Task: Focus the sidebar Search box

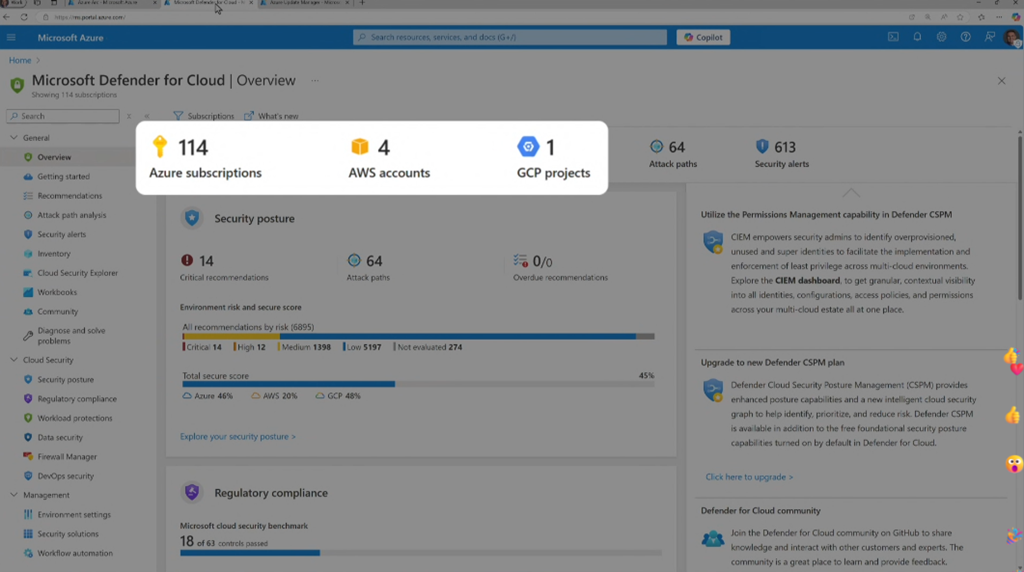Action: (63, 116)
